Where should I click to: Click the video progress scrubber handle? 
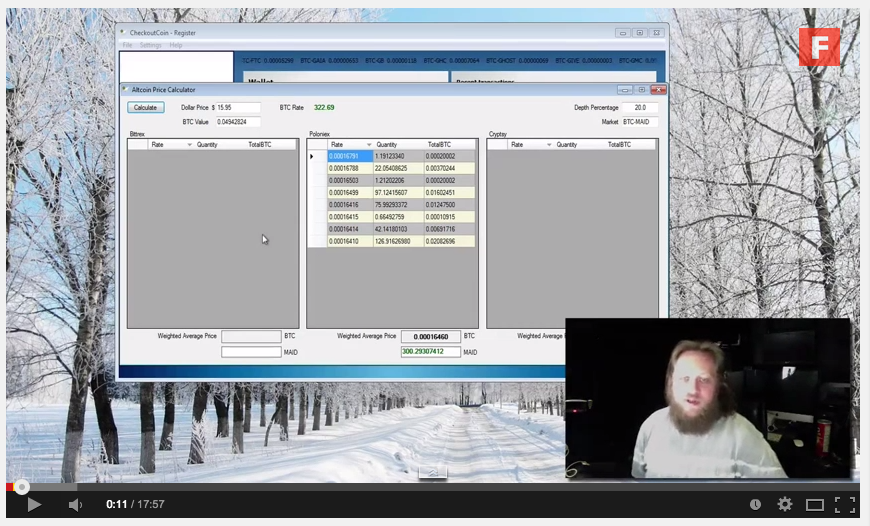22,487
